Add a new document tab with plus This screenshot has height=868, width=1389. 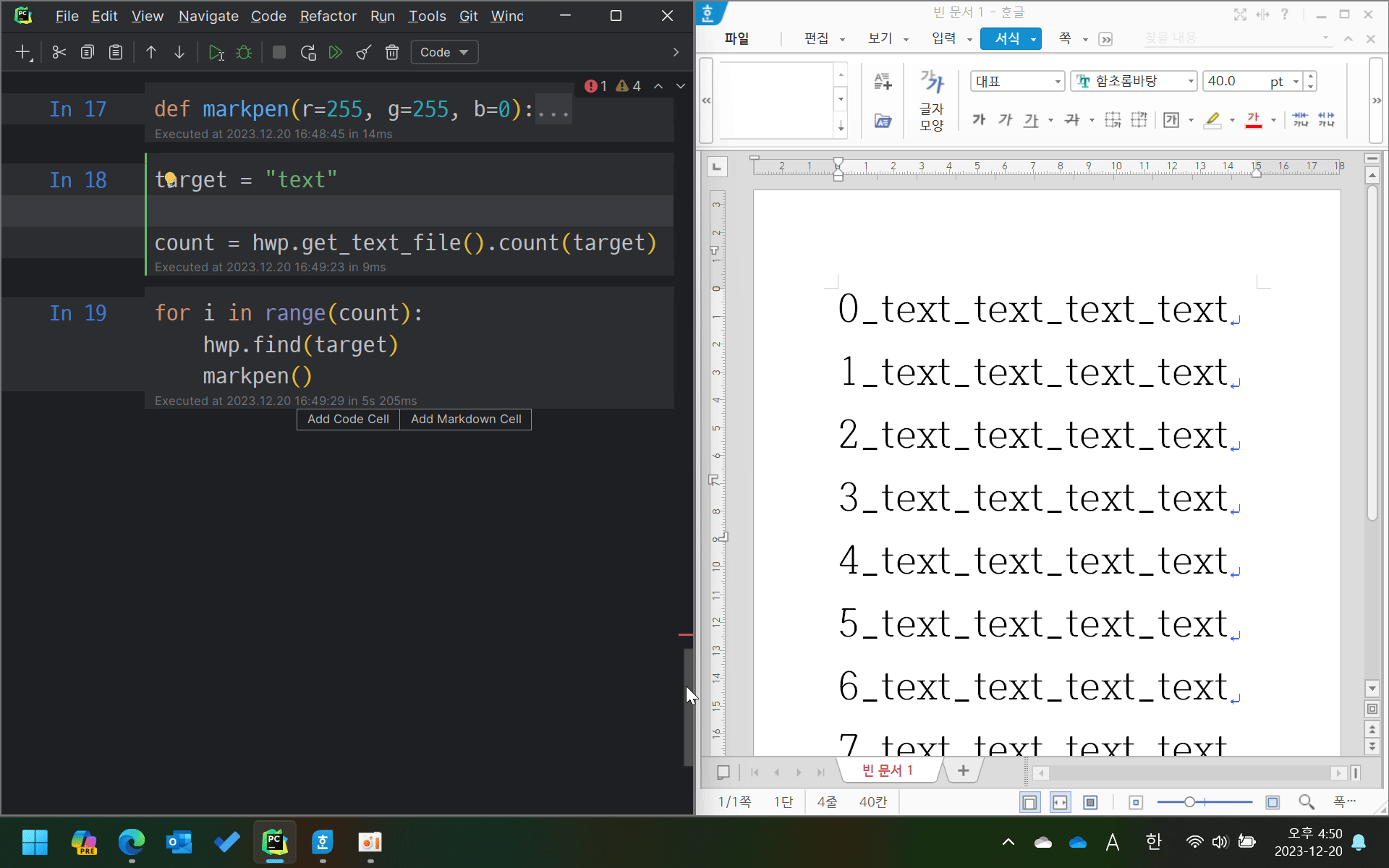point(963,771)
